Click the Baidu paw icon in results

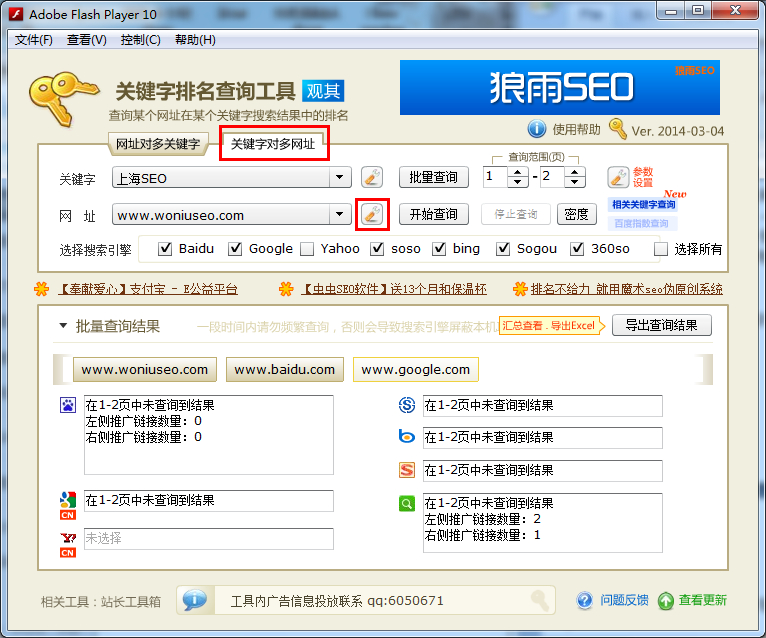tap(67, 405)
